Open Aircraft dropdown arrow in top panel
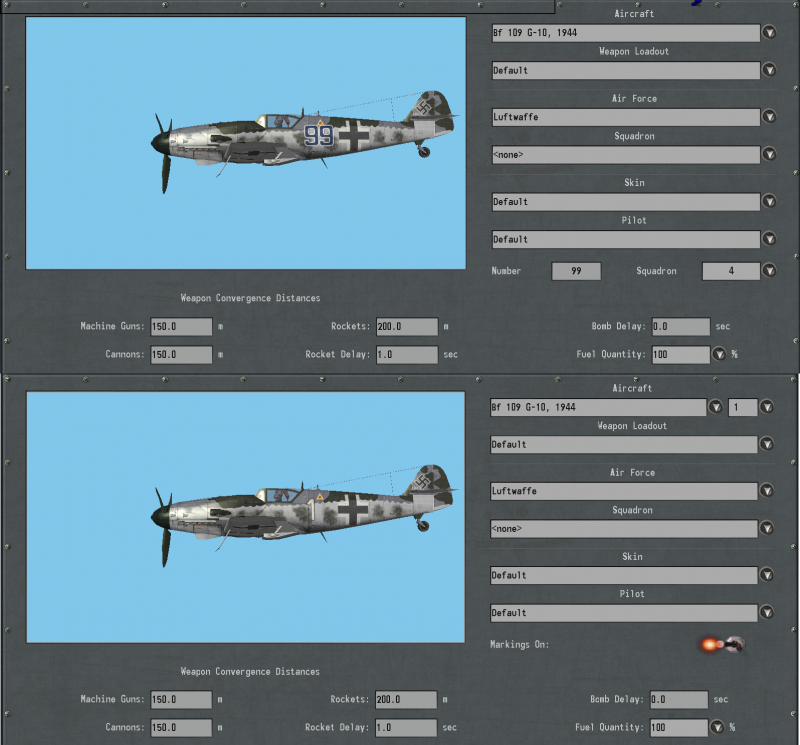800x745 pixels. [769, 32]
